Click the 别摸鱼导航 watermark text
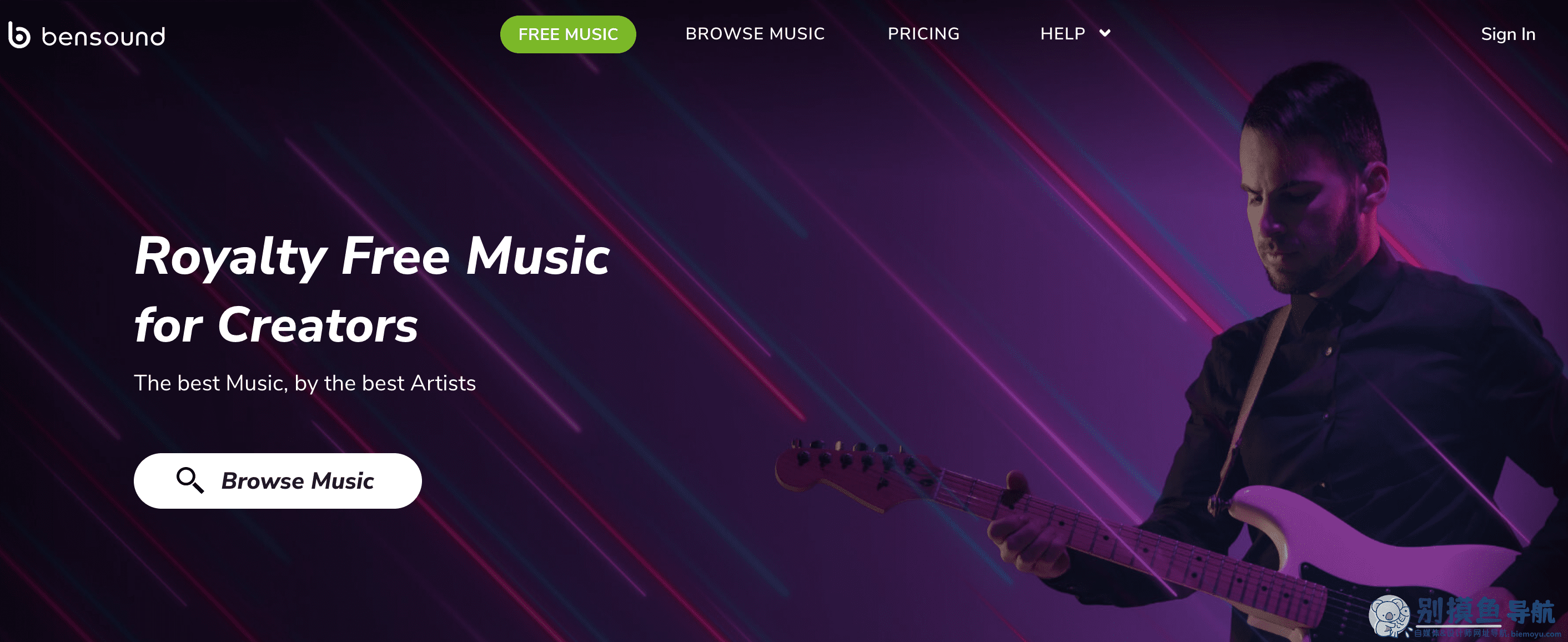The height and width of the screenshot is (642, 1568). [x=1485, y=611]
